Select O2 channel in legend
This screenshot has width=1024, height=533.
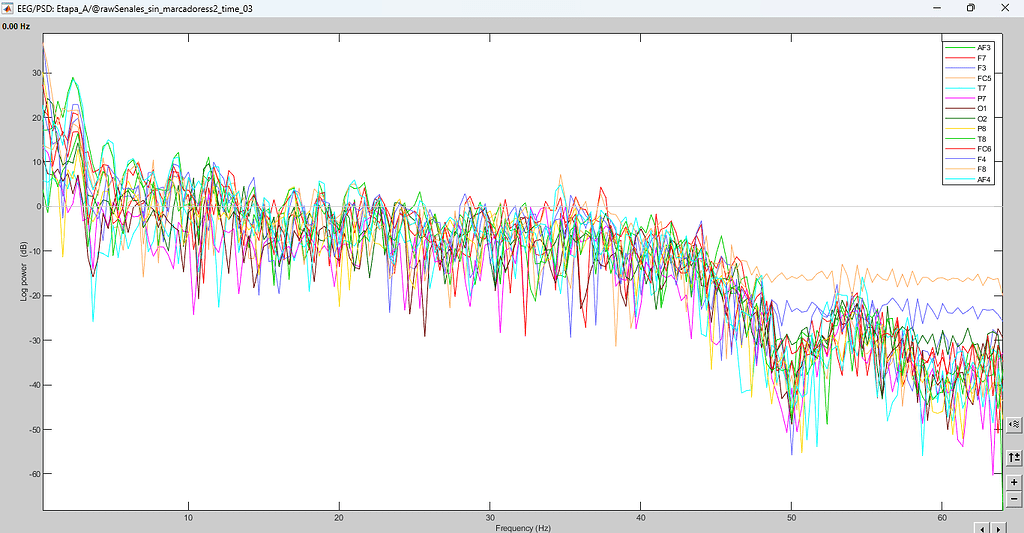(982, 119)
